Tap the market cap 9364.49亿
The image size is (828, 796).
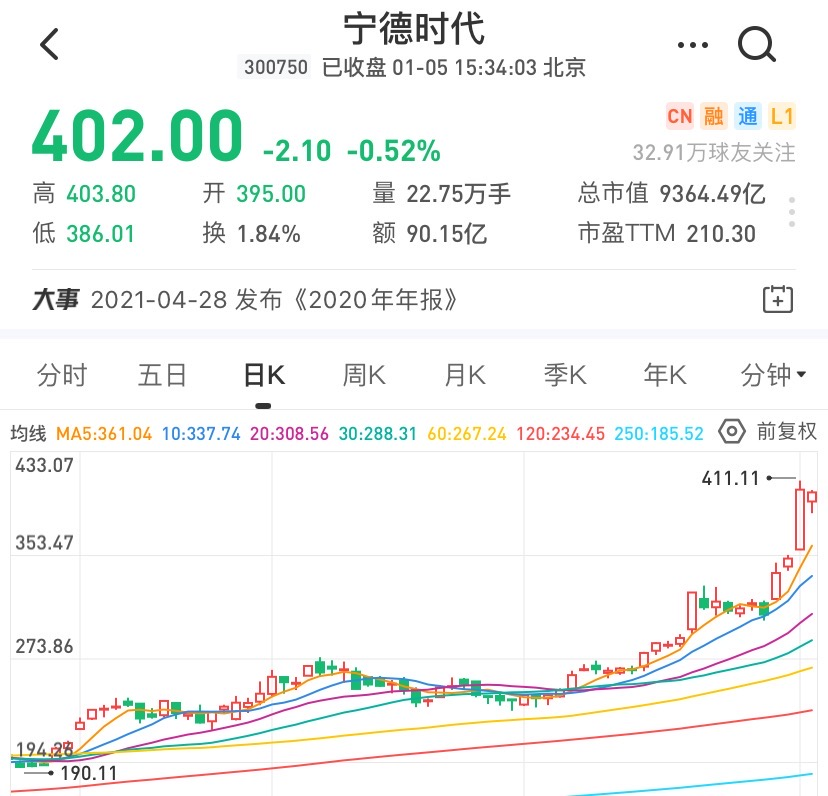pyautogui.click(x=712, y=194)
